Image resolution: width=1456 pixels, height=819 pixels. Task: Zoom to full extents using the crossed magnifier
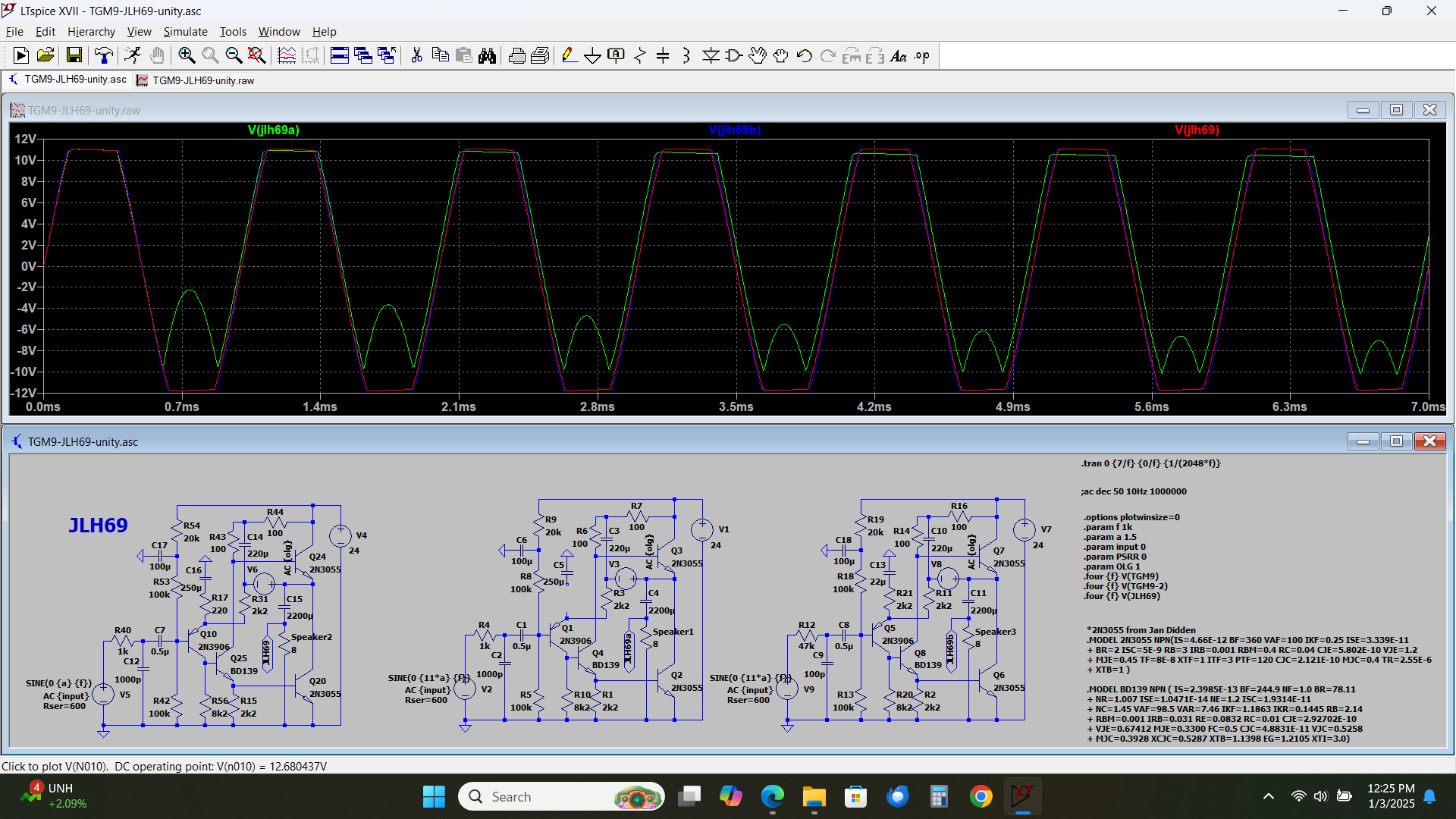(257, 55)
